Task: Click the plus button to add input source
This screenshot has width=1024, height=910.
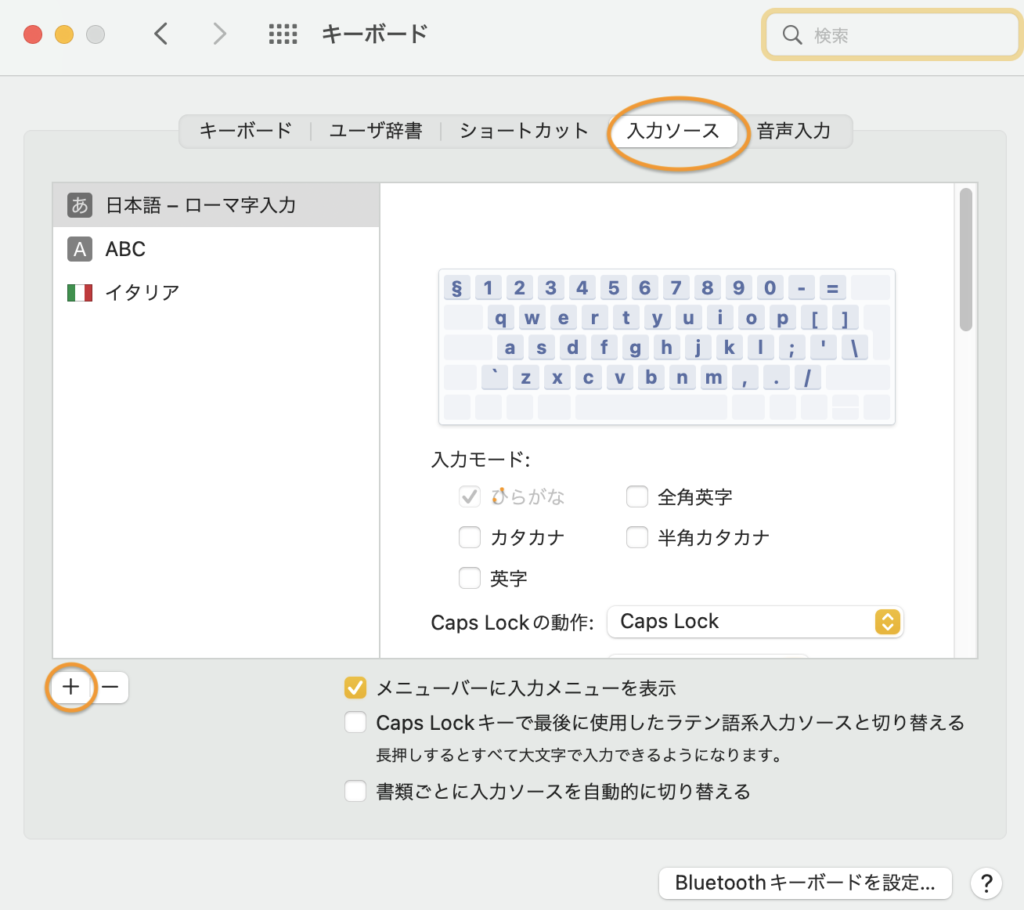Action: pos(71,688)
